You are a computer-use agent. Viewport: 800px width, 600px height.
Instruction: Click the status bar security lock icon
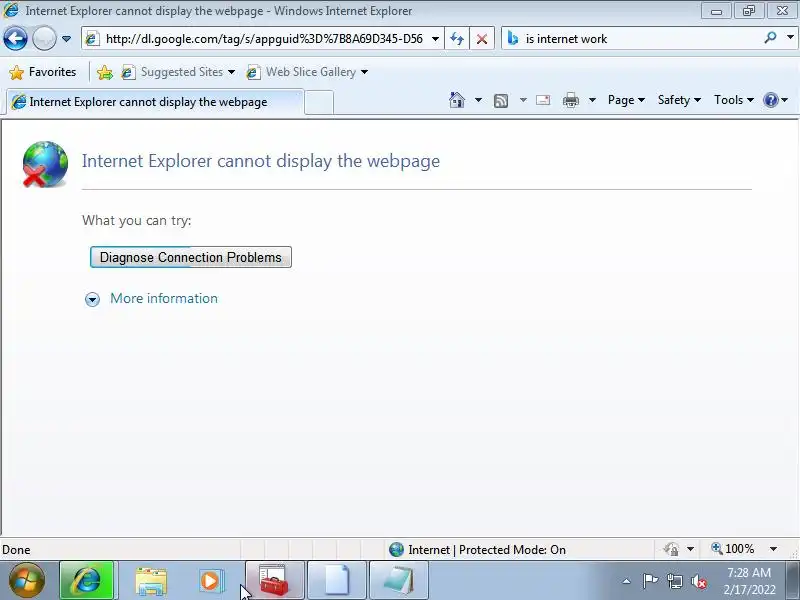(x=671, y=549)
